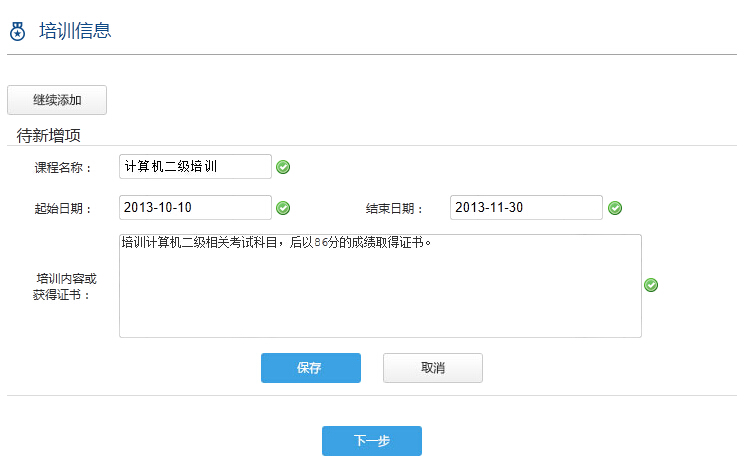Click the 起始日期 label
Viewport: 754px width, 464px height.
[63, 208]
